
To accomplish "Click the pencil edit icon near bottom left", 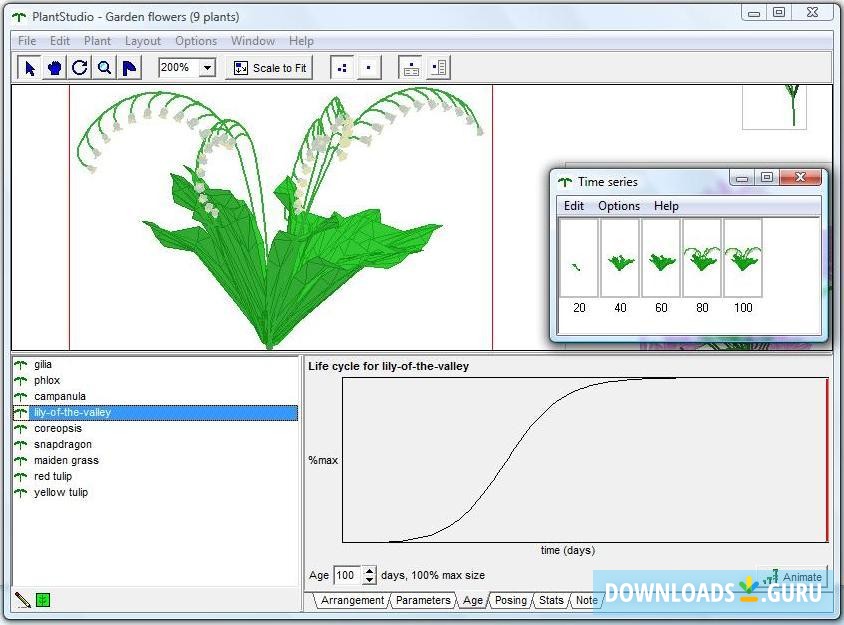I will [21, 599].
